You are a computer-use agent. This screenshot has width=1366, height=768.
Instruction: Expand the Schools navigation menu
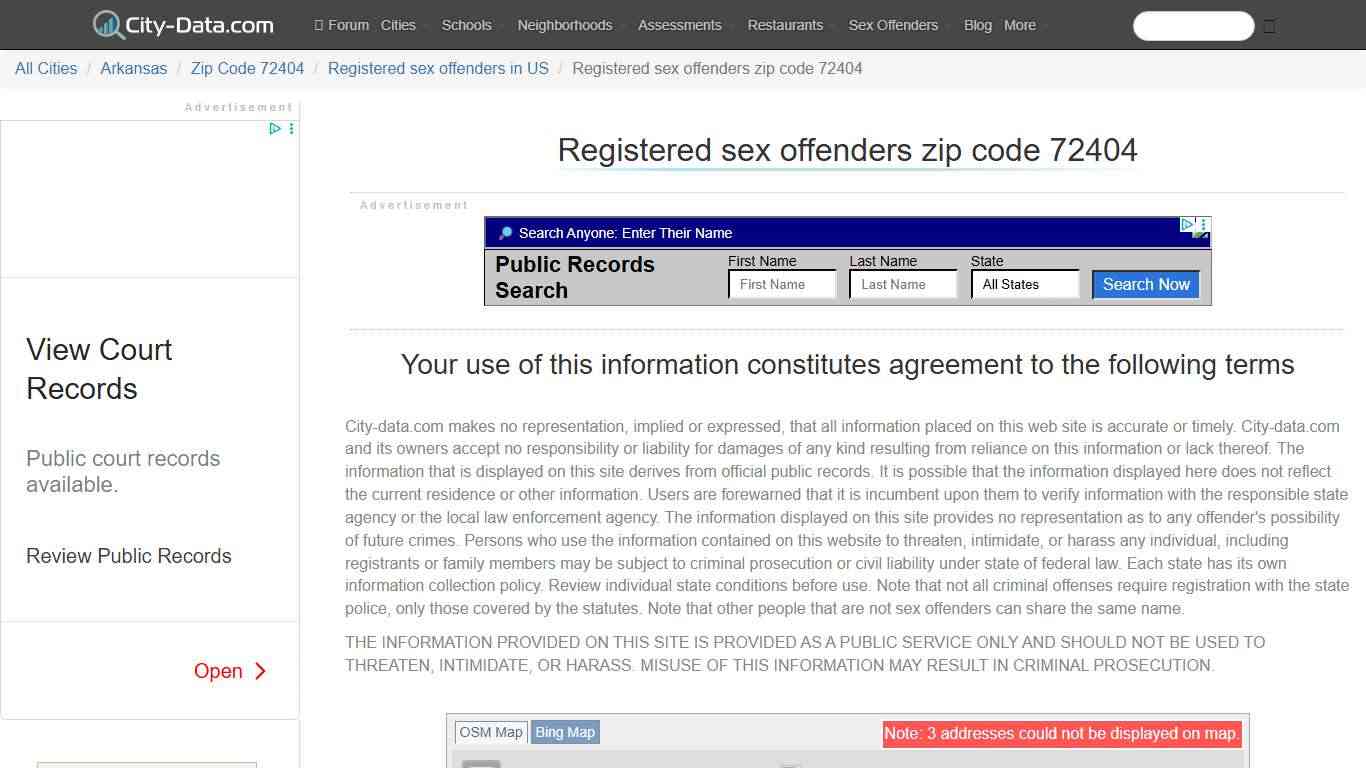pos(466,25)
